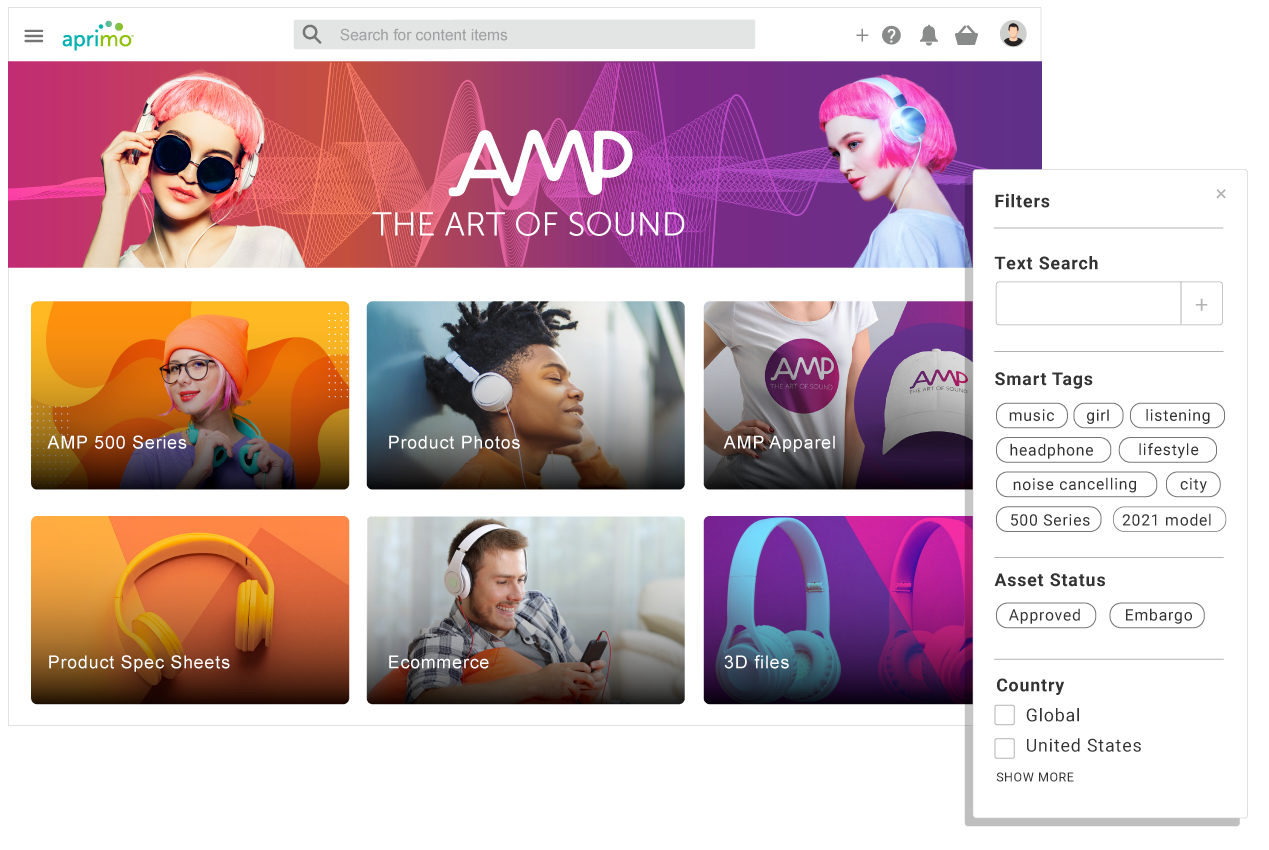Open the help question mark icon
The height and width of the screenshot is (850, 1269).
pos(891,34)
